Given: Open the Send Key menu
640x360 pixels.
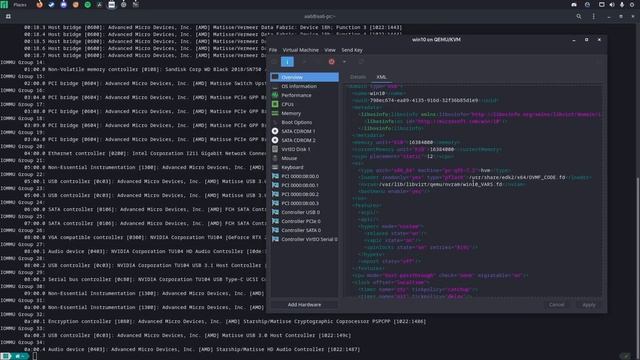Looking at the screenshot, I should tap(352, 50).
